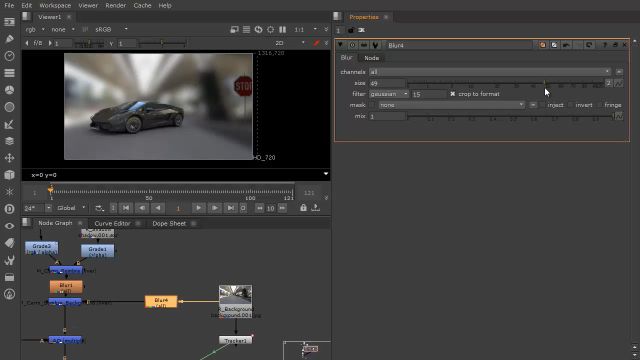Open the Deep nodes toolbar menu

pyautogui.click(x=9, y=209)
